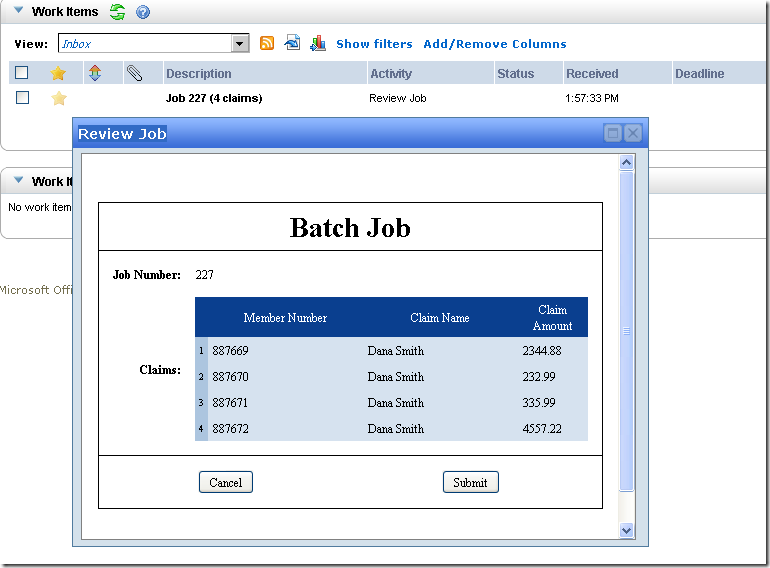Click claim amount 335.99
770x568 pixels.
(539, 403)
